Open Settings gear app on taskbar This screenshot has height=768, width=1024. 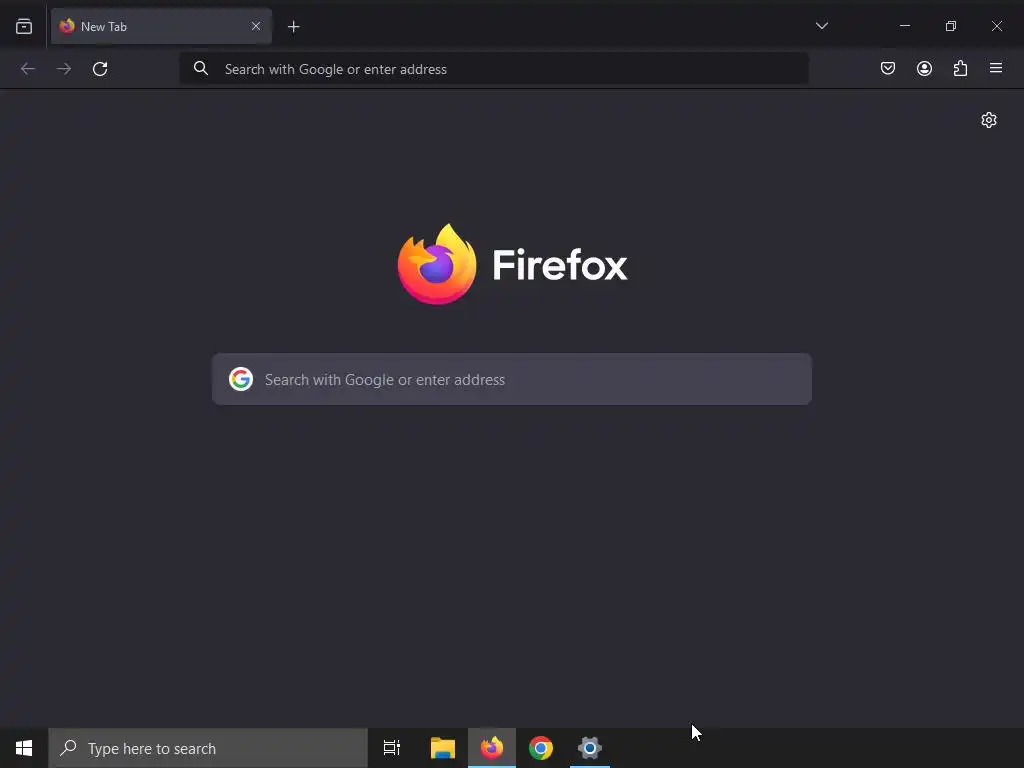point(590,748)
